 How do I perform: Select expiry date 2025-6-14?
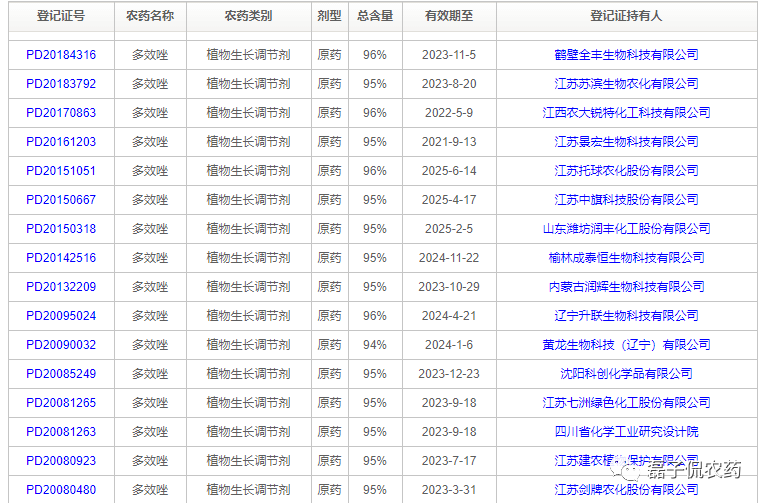point(449,171)
